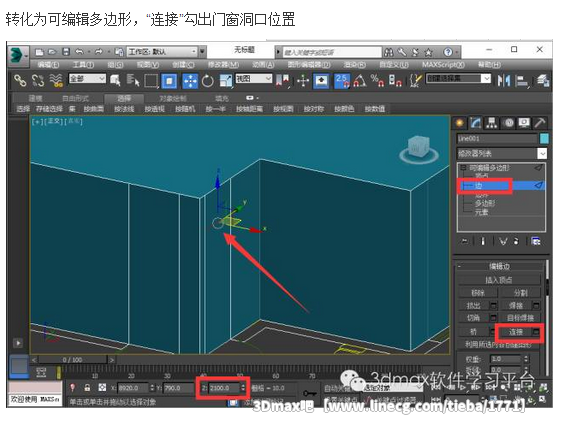This screenshot has height=425, width=565.
Task: Open the 3ds Max application menu logo
Action: coord(18,56)
